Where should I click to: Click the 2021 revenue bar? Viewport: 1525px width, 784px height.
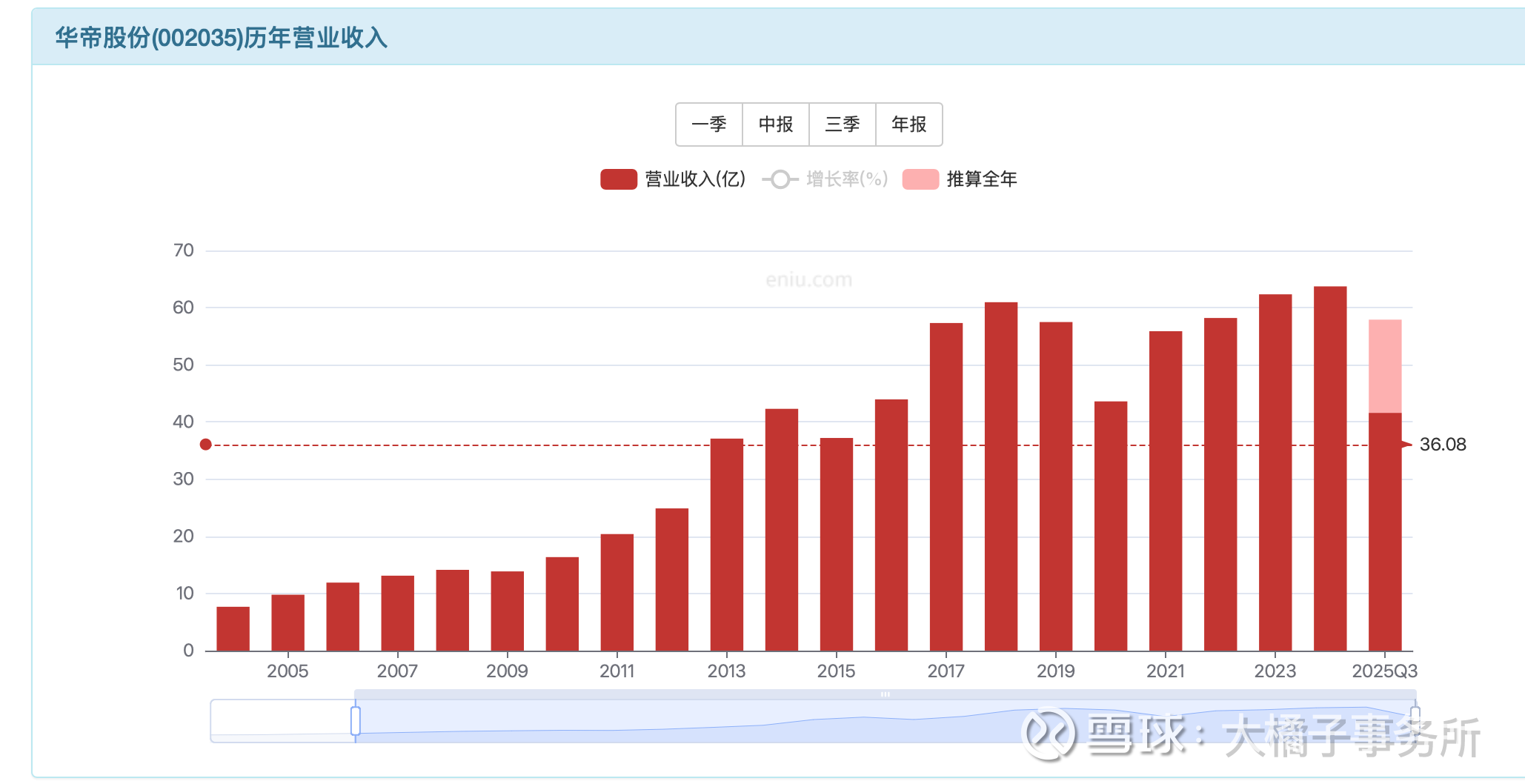tap(1165, 491)
